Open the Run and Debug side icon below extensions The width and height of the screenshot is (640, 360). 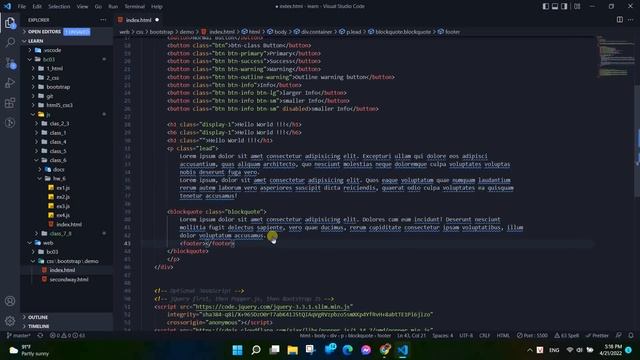tap(10, 123)
